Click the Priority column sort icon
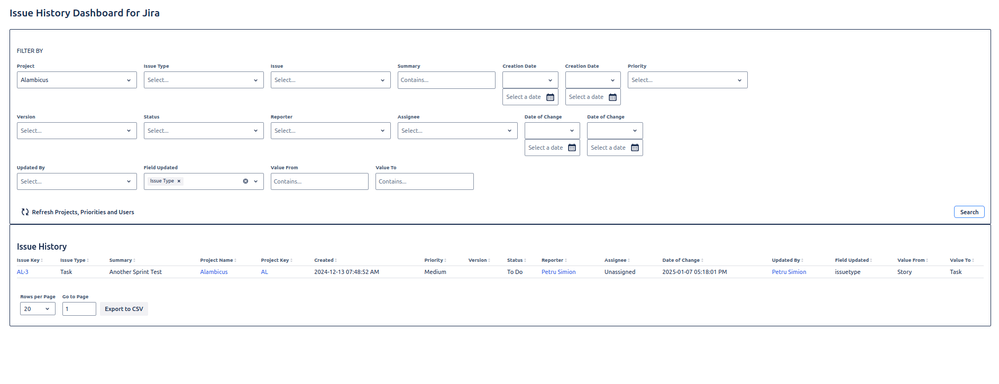The width and height of the screenshot is (999, 384). coord(445,260)
